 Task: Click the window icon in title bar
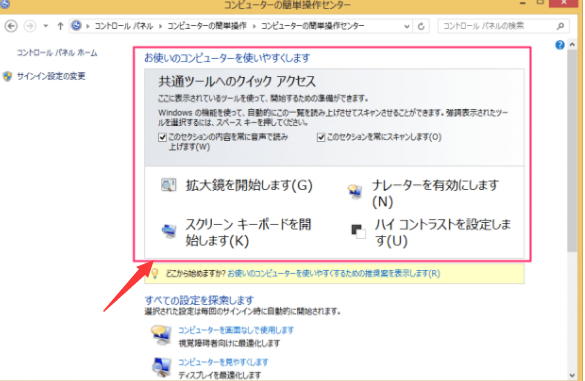point(4,4)
